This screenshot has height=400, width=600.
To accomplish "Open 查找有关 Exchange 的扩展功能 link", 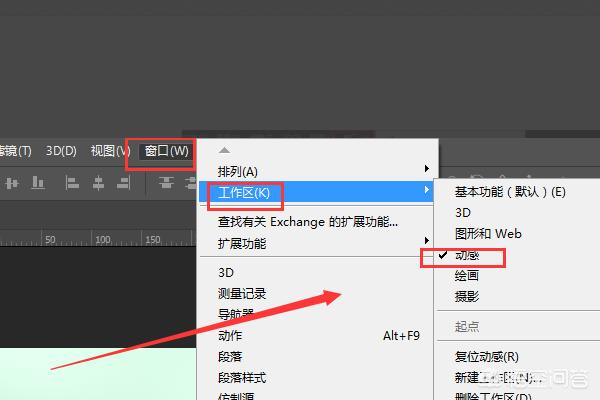I will (x=308, y=222).
